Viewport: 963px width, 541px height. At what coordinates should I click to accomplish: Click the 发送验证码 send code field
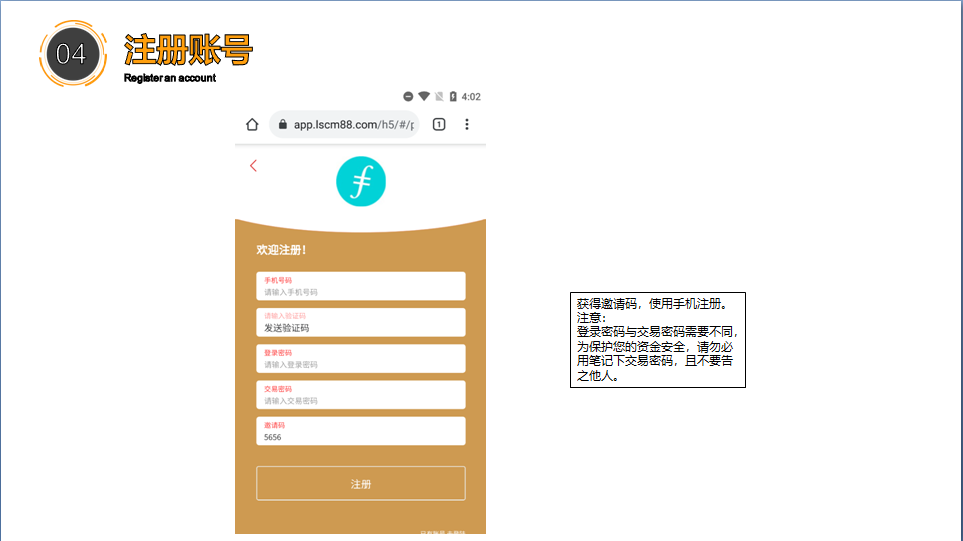tap(361, 322)
